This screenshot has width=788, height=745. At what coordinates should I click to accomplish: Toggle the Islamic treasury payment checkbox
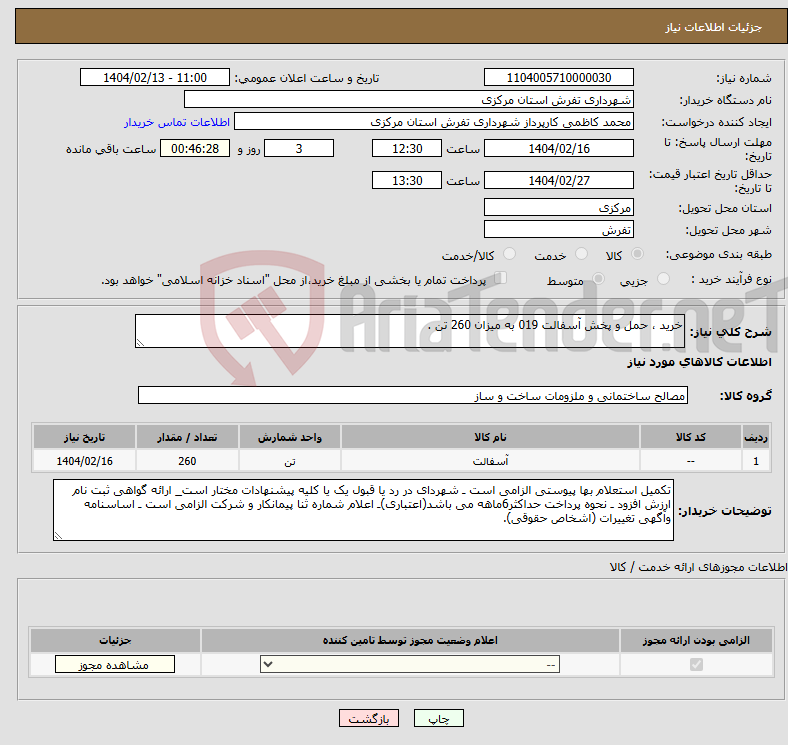(501, 278)
